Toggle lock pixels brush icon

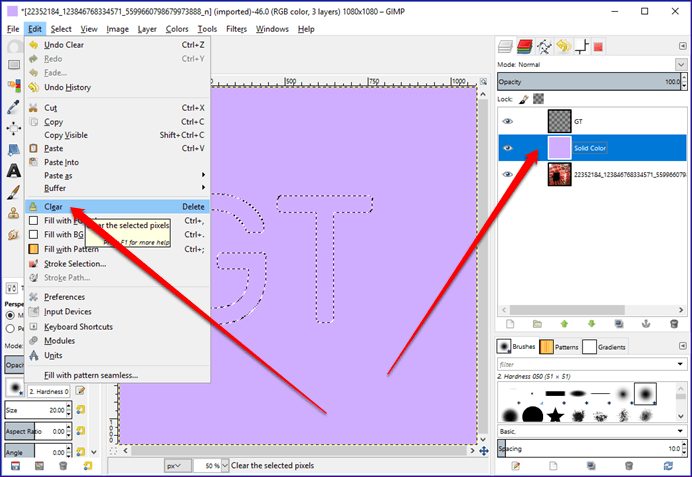point(524,99)
